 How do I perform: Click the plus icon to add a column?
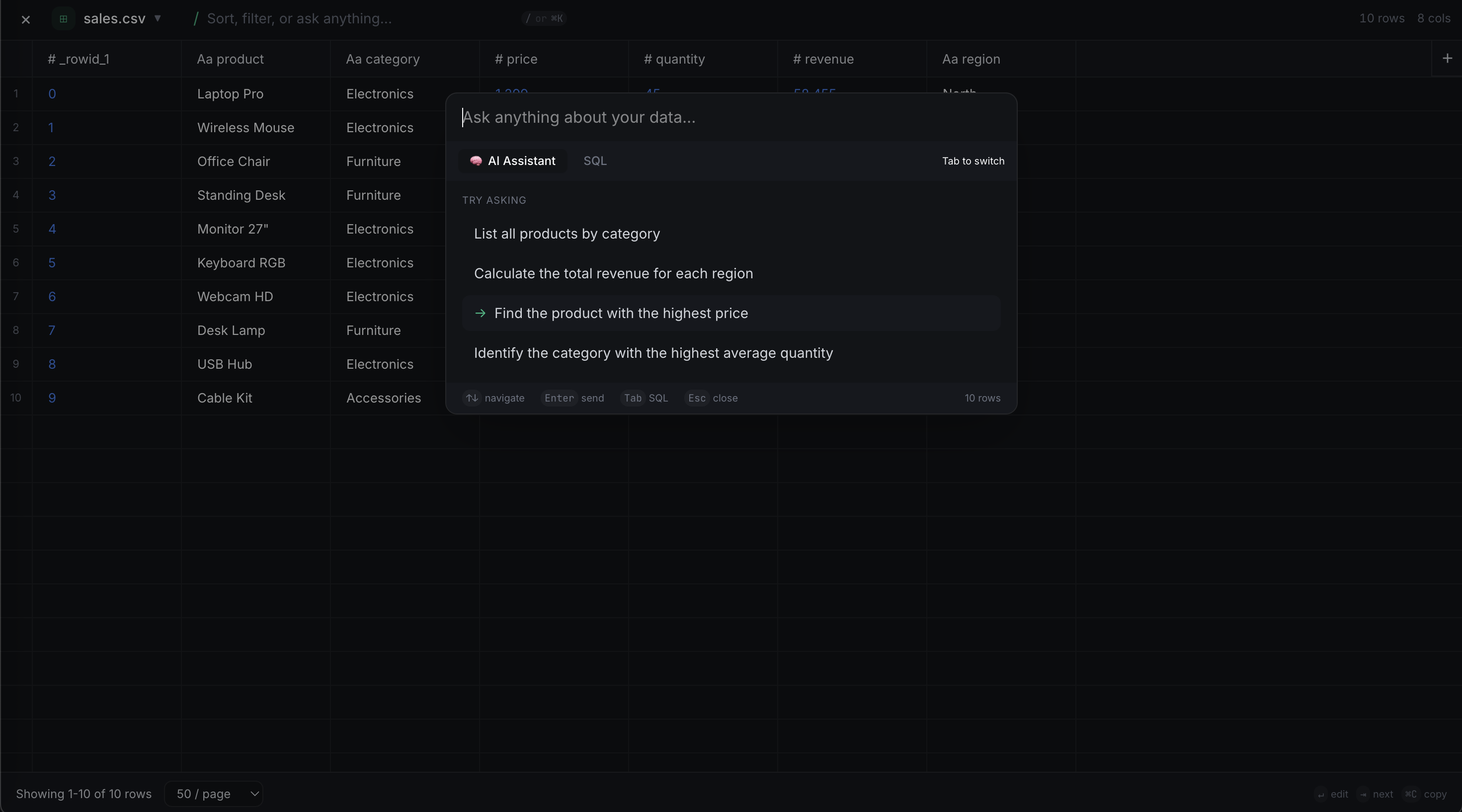pyautogui.click(x=1448, y=59)
